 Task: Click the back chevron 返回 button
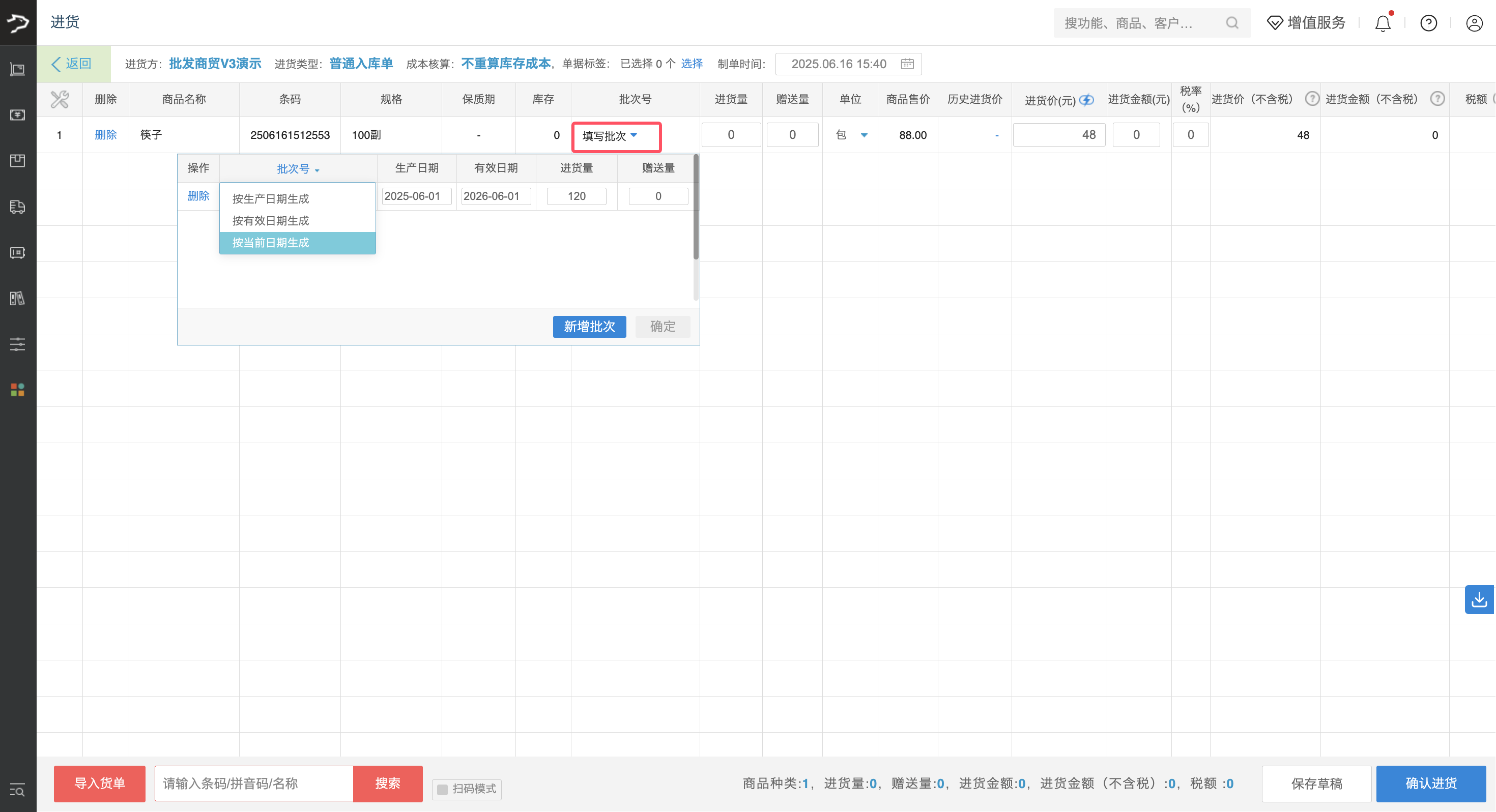point(72,64)
